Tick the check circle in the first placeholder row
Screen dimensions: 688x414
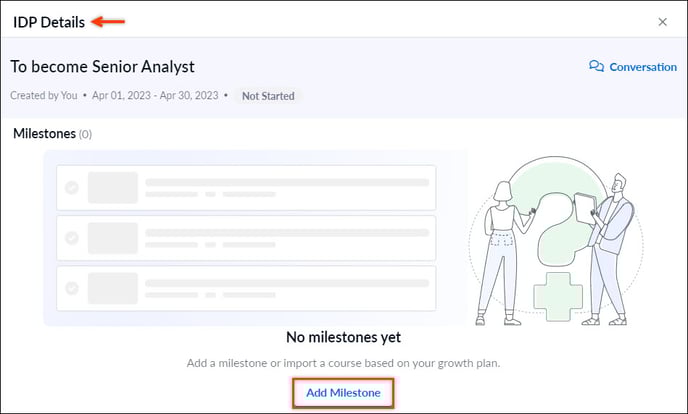(x=72, y=188)
